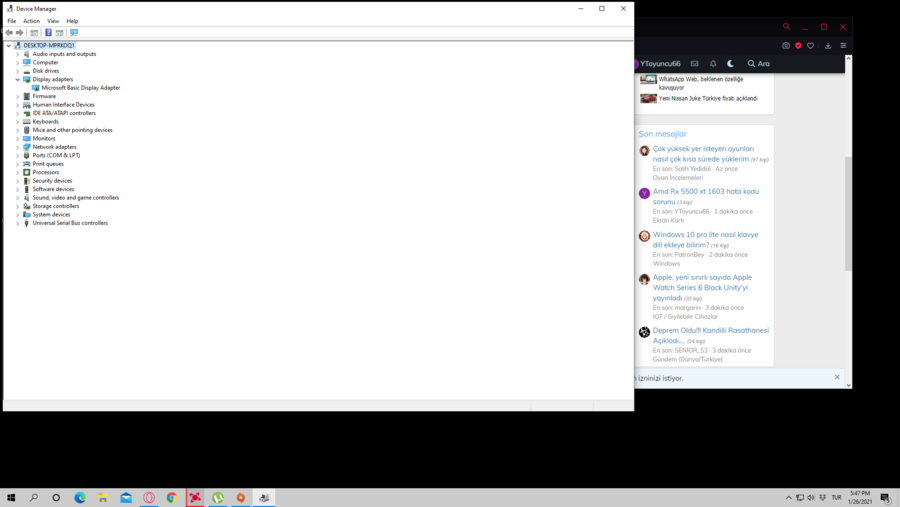Viewport: 900px width, 507px height.
Task: Click the taskbar search magnifier icon
Action: tap(34, 498)
